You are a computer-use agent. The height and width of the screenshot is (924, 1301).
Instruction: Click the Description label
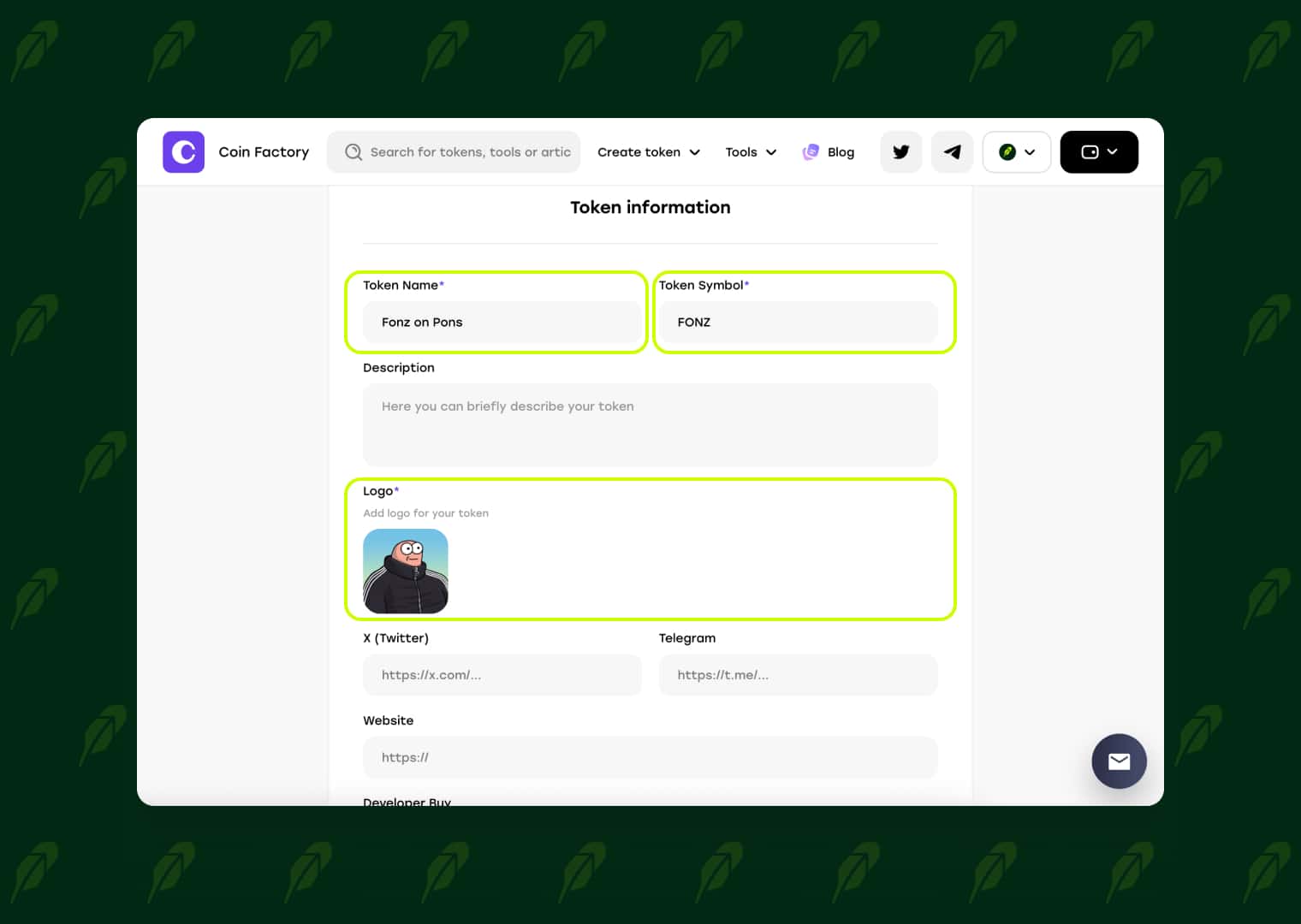pos(399,368)
